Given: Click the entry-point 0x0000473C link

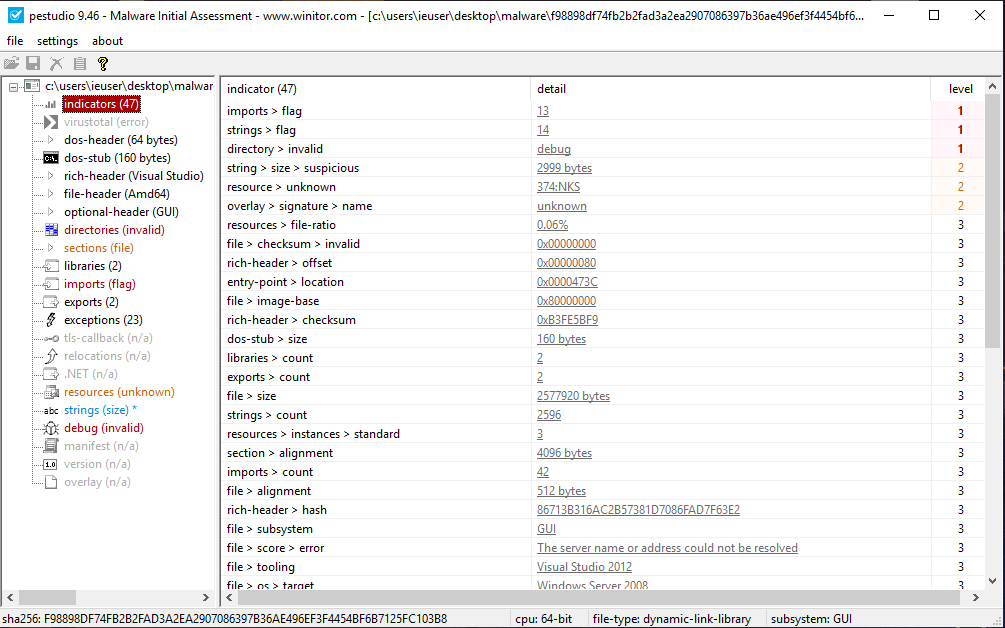Looking at the screenshot, I should pos(567,282).
